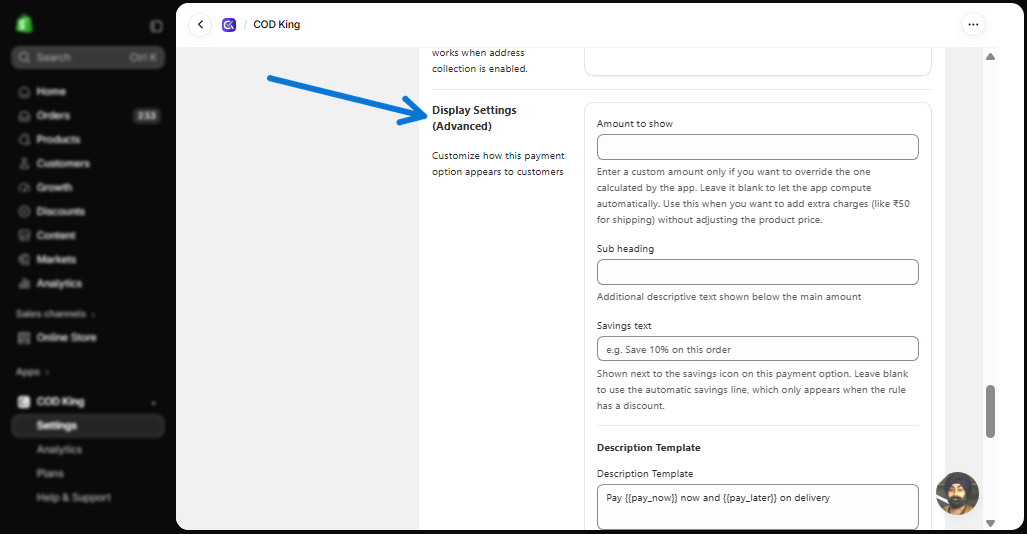The image size is (1027, 534).
Task: Open COD King Analytics sub-item
Action: pyautogui.click(x=60, y=449)
